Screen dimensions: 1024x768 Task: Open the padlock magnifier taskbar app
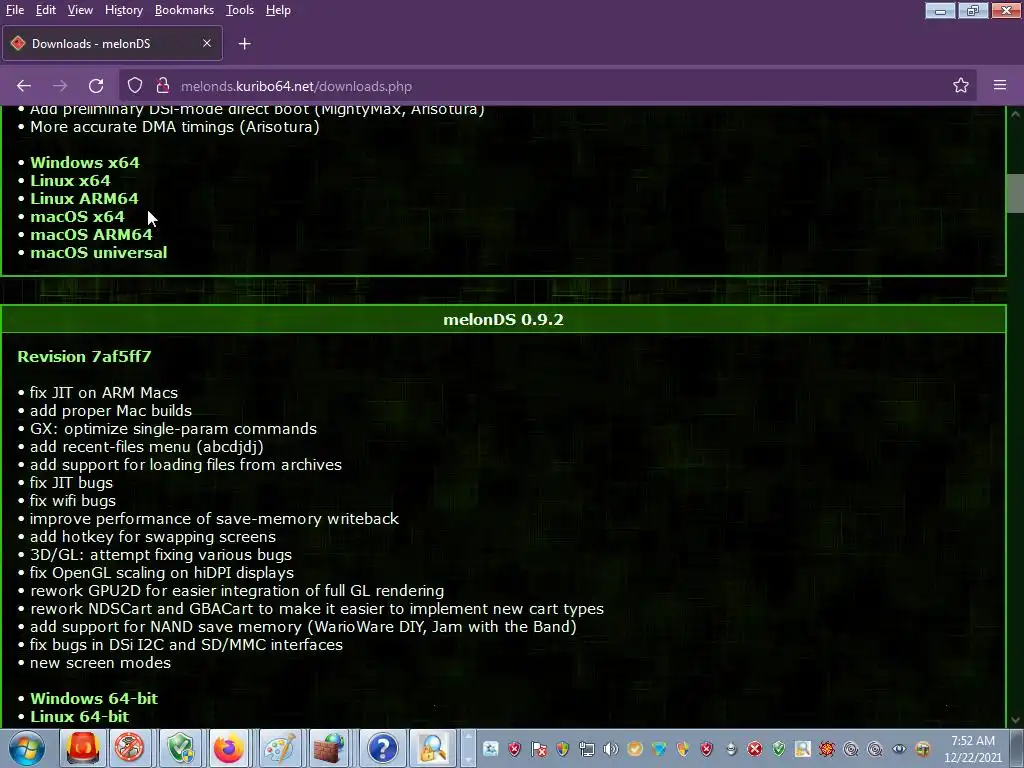(432, 748)
